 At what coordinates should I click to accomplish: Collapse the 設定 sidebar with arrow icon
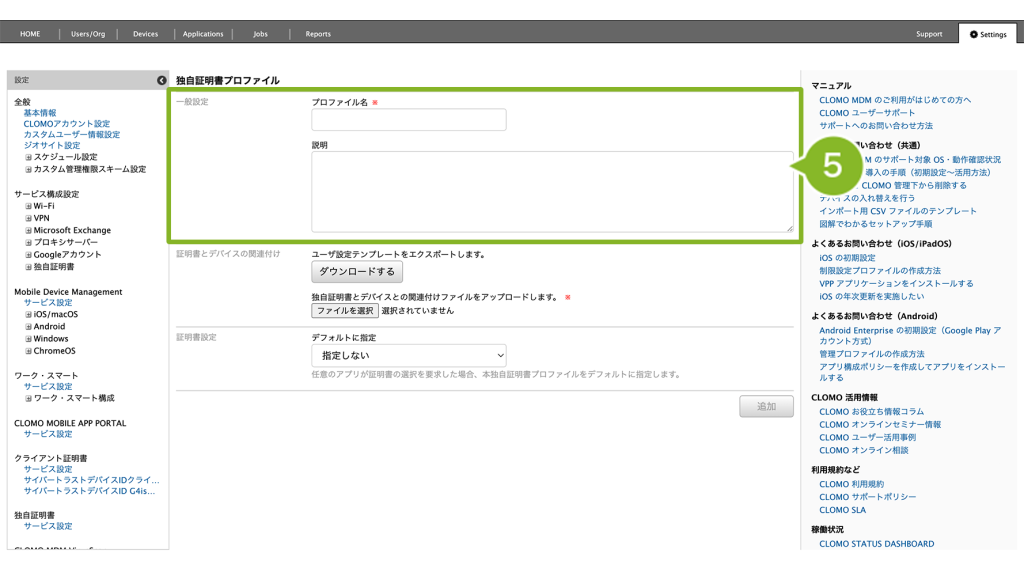coord(161,80)
